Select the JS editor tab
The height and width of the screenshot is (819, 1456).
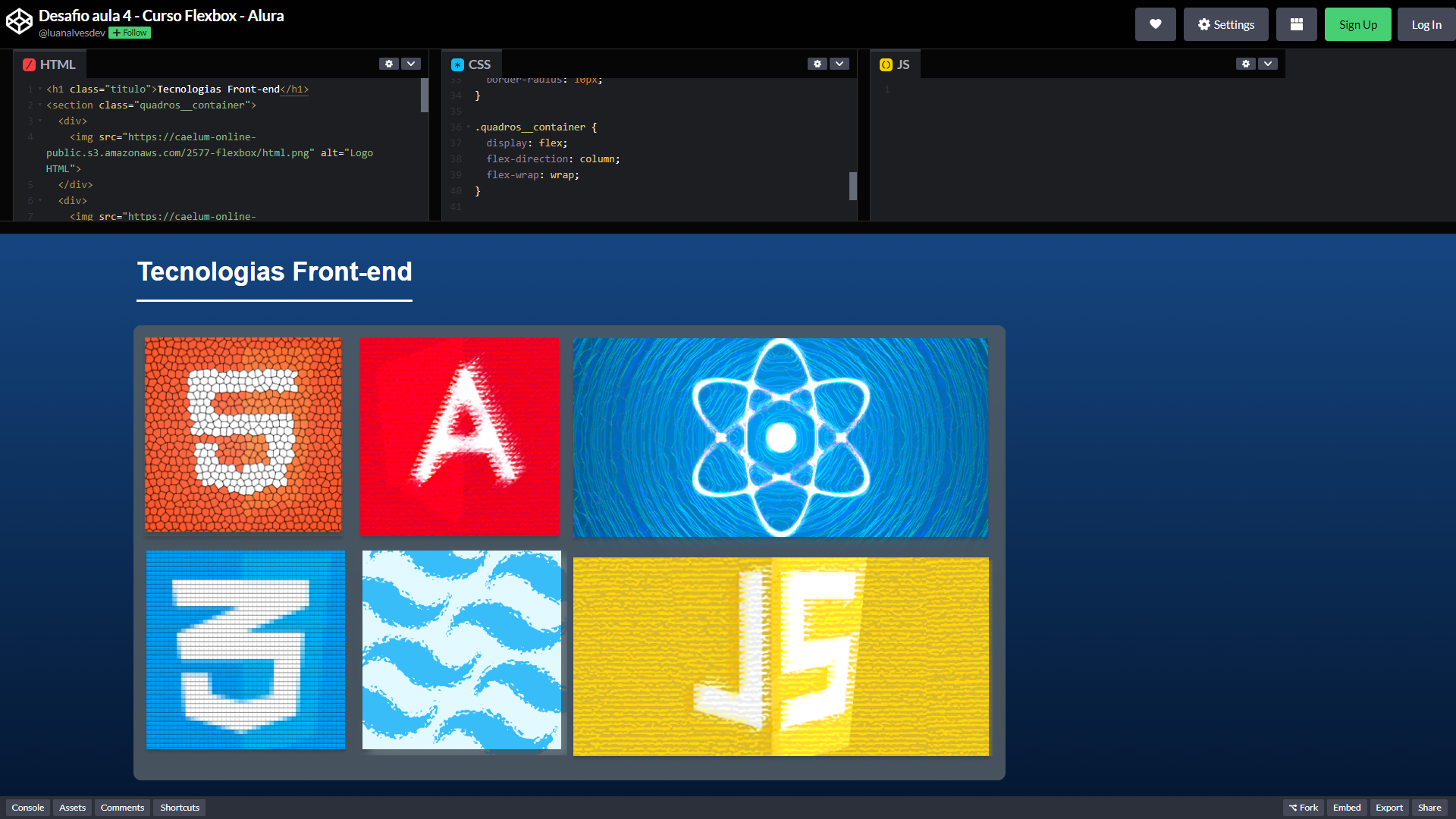tap(895, 64)
